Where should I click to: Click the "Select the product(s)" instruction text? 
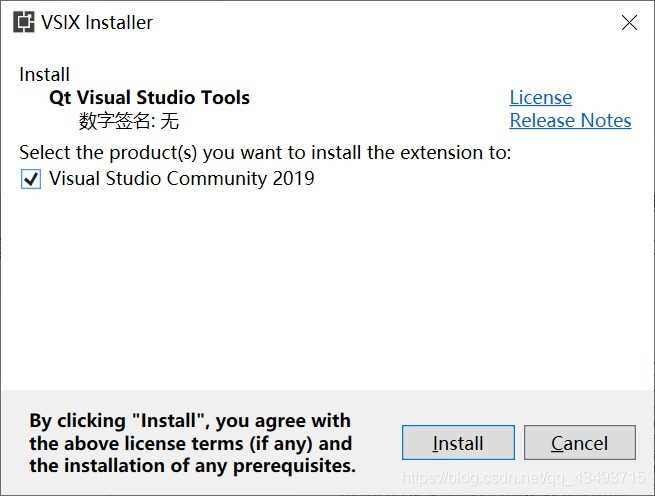click(265, 152)
